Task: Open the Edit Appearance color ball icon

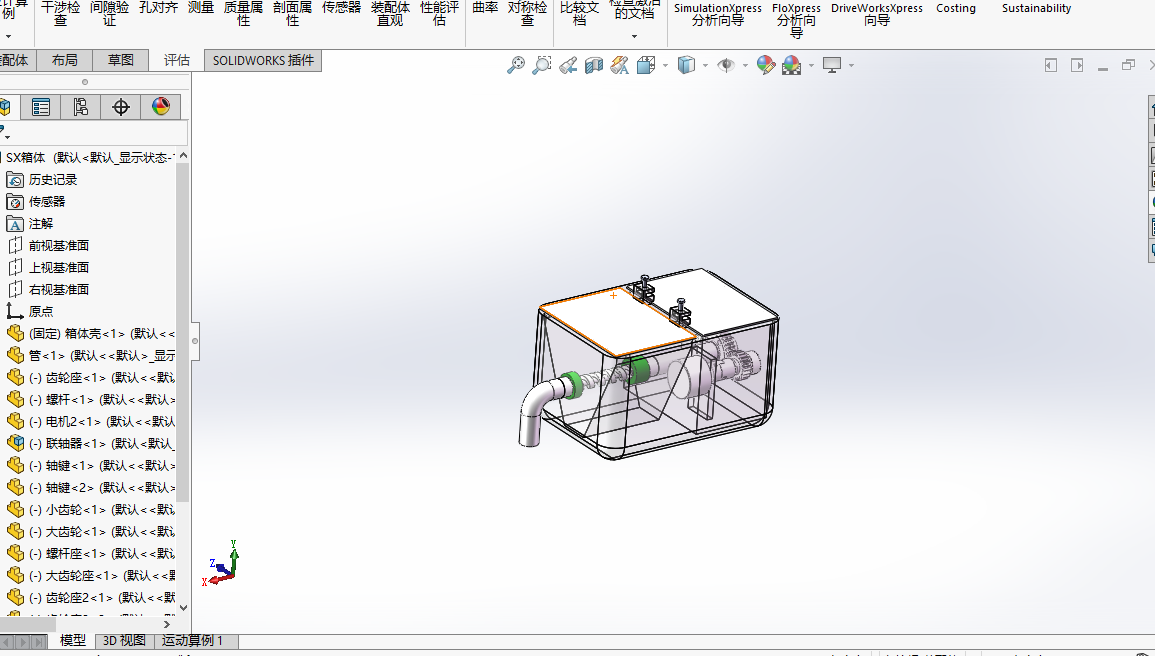Action: (766, 66)
